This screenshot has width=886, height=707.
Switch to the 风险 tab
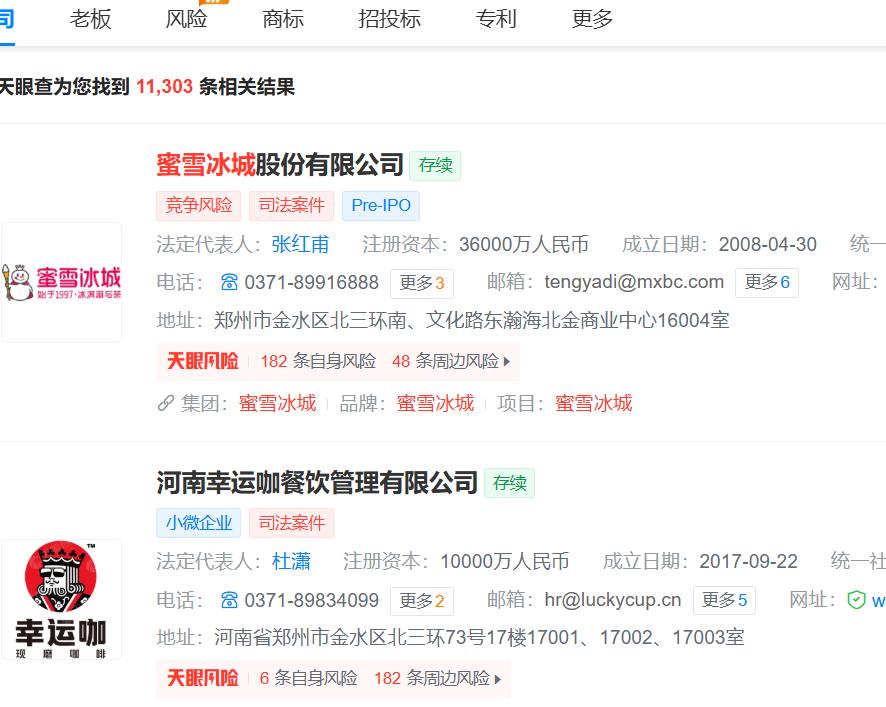point(186,19)
